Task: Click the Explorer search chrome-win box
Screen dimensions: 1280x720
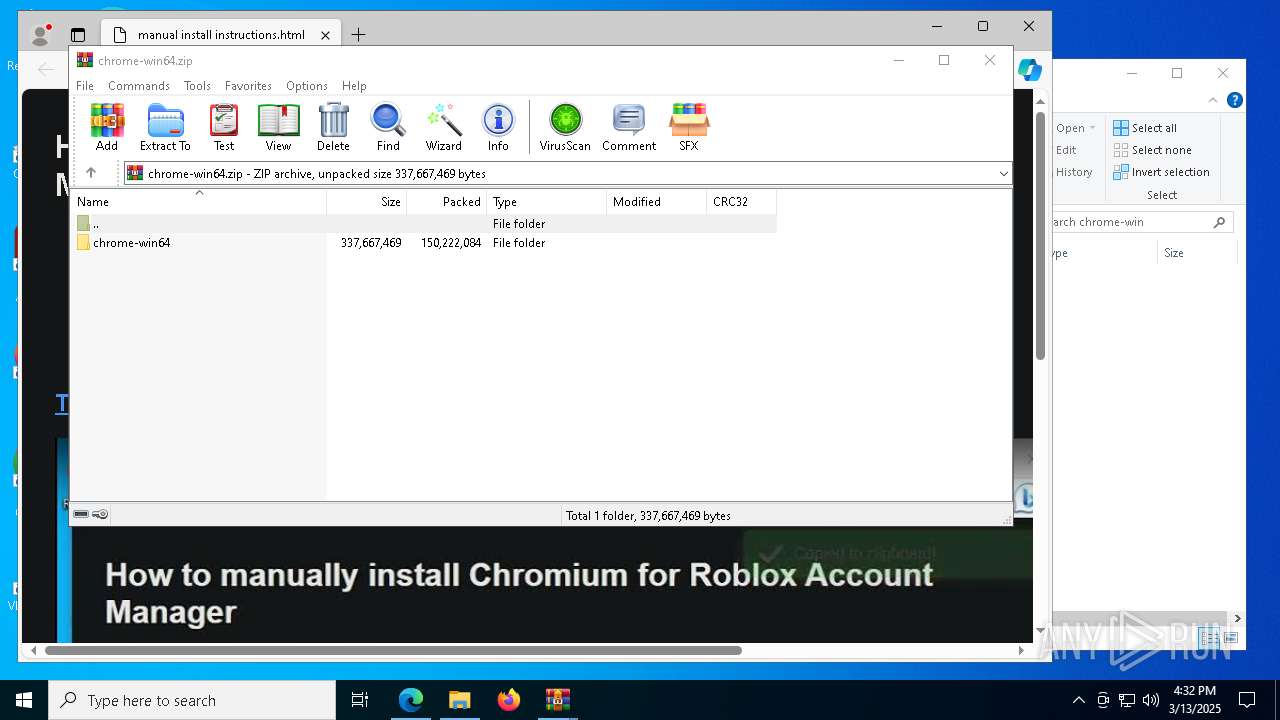Action: tap(1141, 222)
